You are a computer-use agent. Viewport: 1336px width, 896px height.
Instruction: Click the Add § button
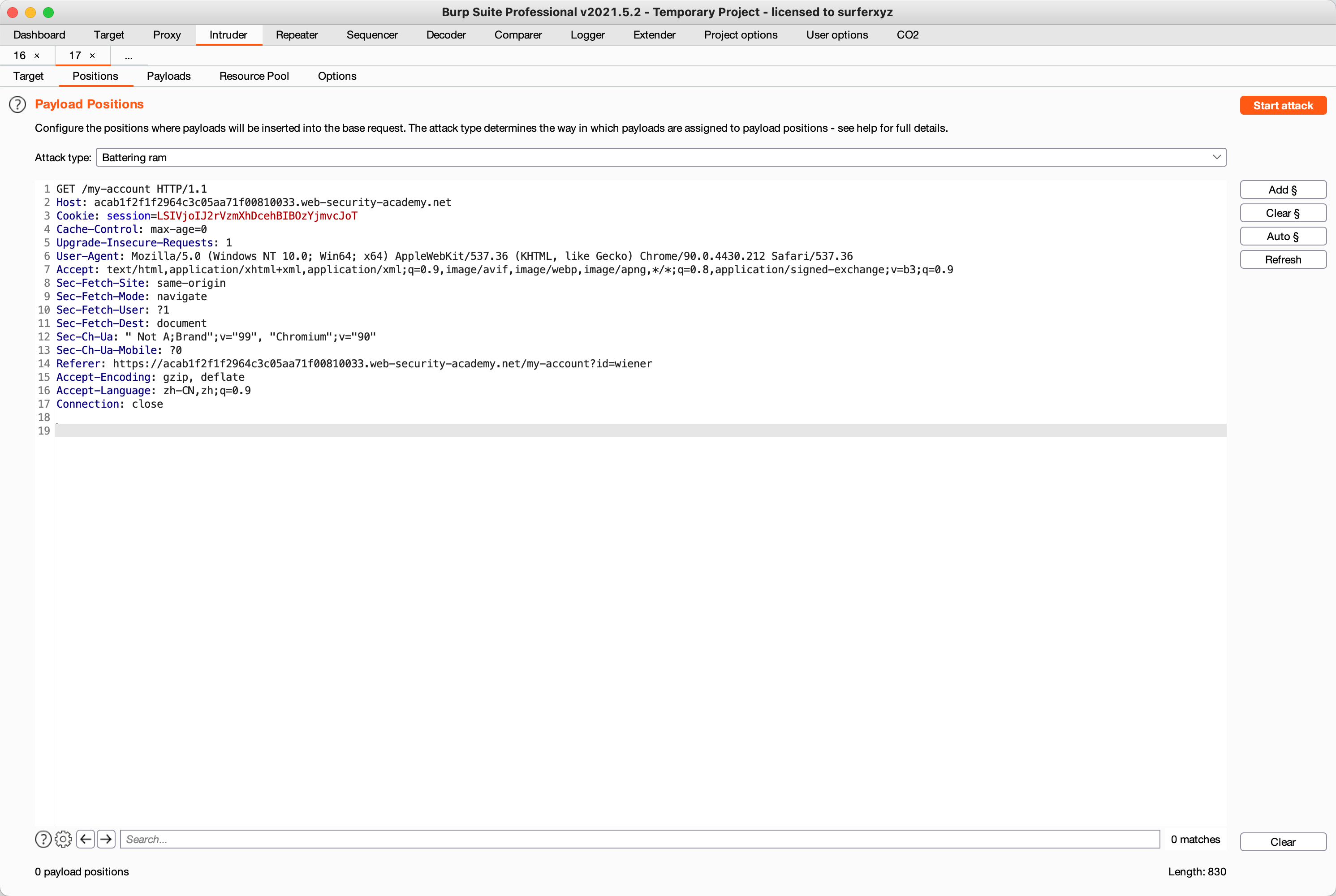pyautogui.click(x=1282, y=190)
